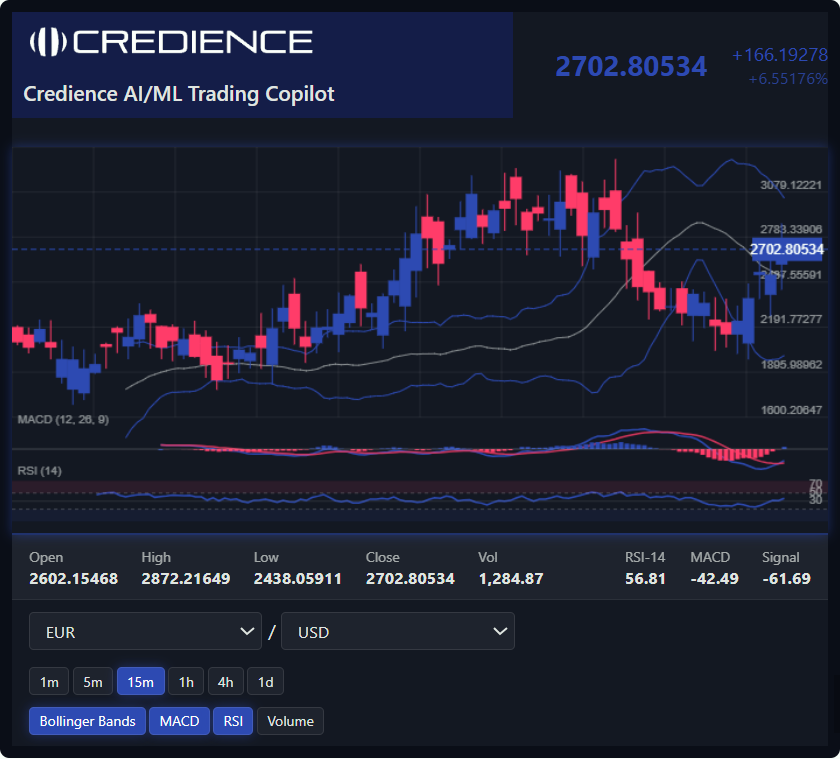Disable the MACD indicator
840x759 pixels.
pos(179,721)
